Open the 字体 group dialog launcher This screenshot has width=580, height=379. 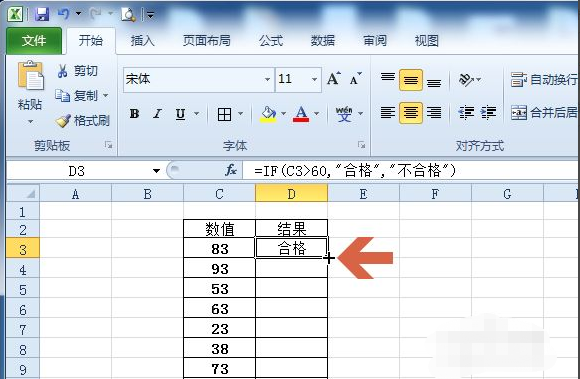(361, 145)
